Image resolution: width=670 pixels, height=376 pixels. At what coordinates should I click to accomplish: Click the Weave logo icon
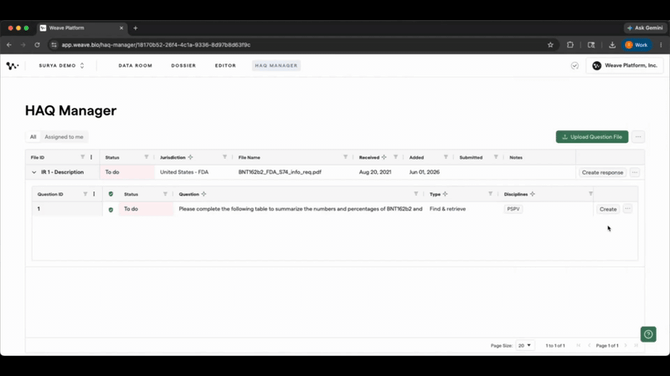(x=12, y=66)
